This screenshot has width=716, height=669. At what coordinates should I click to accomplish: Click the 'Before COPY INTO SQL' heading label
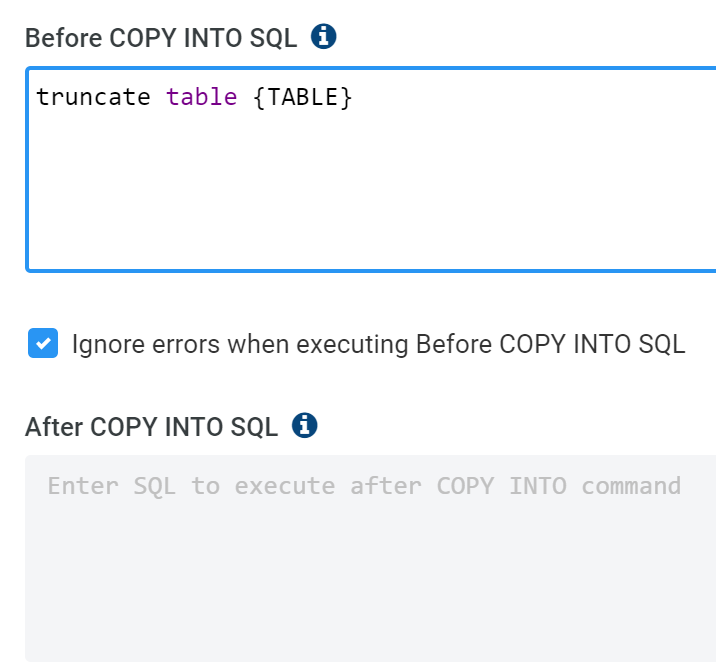coord(161,38)
